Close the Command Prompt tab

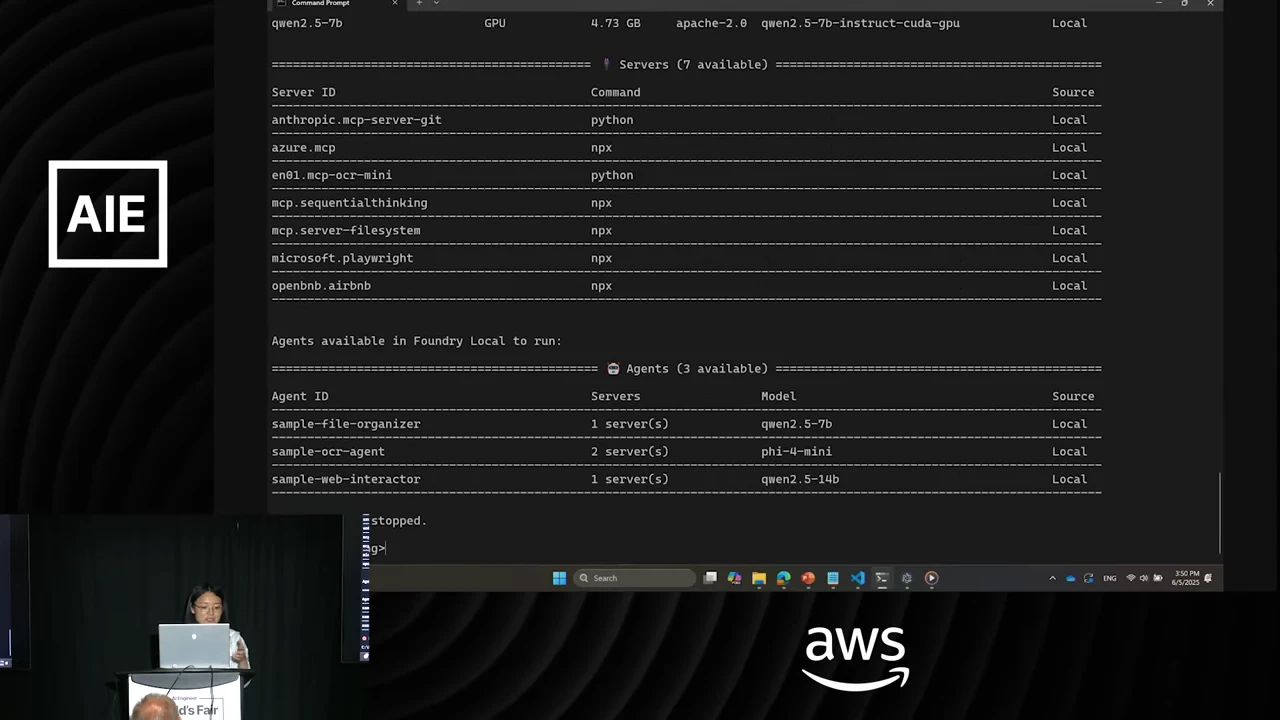pos(394,3)
